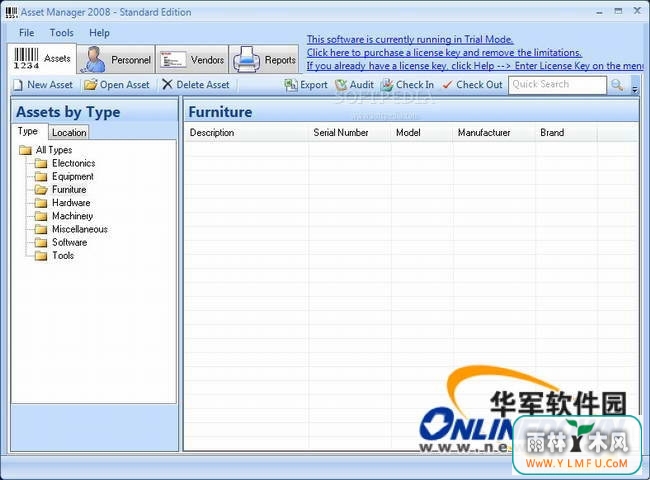Click the Check Out button label
Screen dimensions: 650x480
pos(479,85)
